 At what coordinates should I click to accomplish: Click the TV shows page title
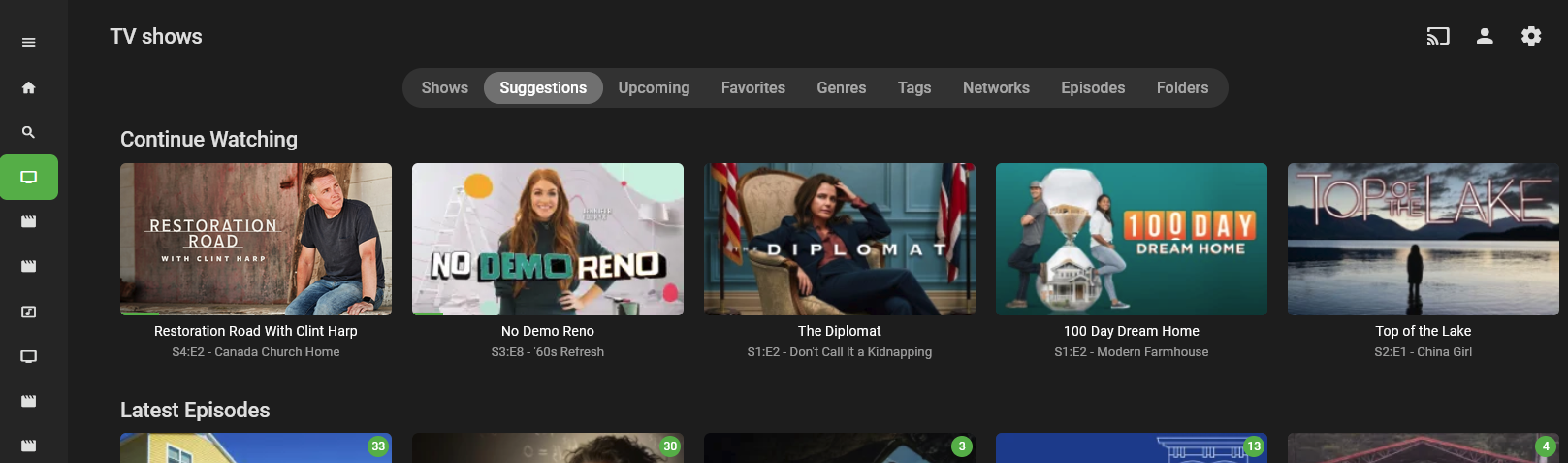(156, 37)
